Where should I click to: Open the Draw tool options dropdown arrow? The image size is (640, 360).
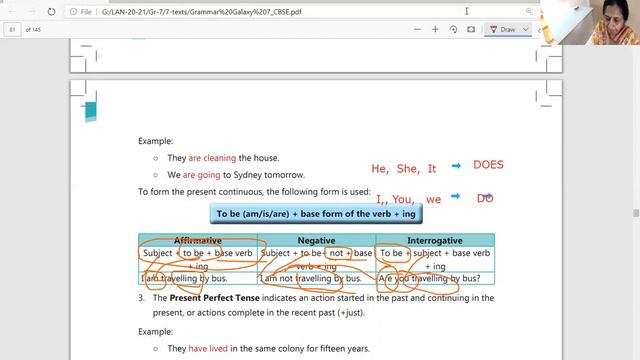pyautogui.click(x=526, y=29)
